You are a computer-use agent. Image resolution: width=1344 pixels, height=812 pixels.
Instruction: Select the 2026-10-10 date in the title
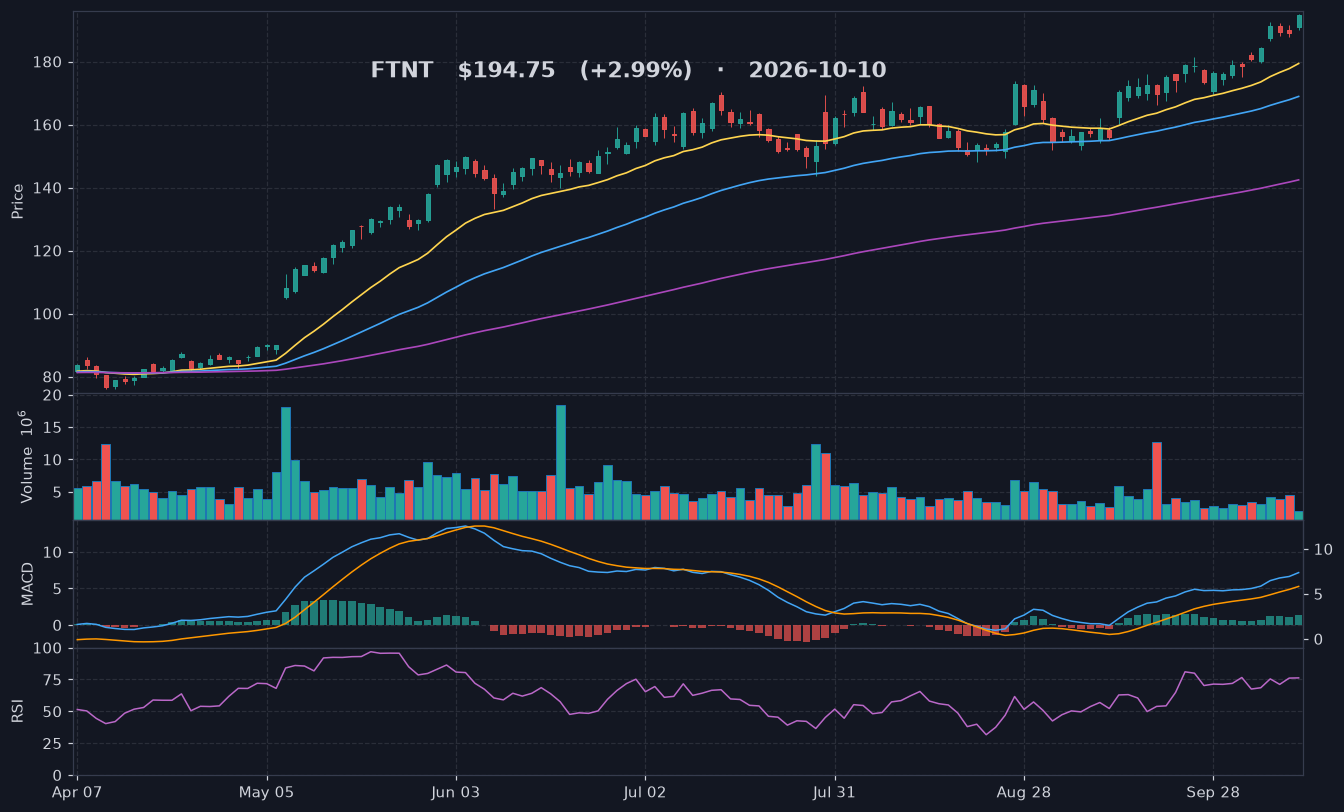(817, 70)
